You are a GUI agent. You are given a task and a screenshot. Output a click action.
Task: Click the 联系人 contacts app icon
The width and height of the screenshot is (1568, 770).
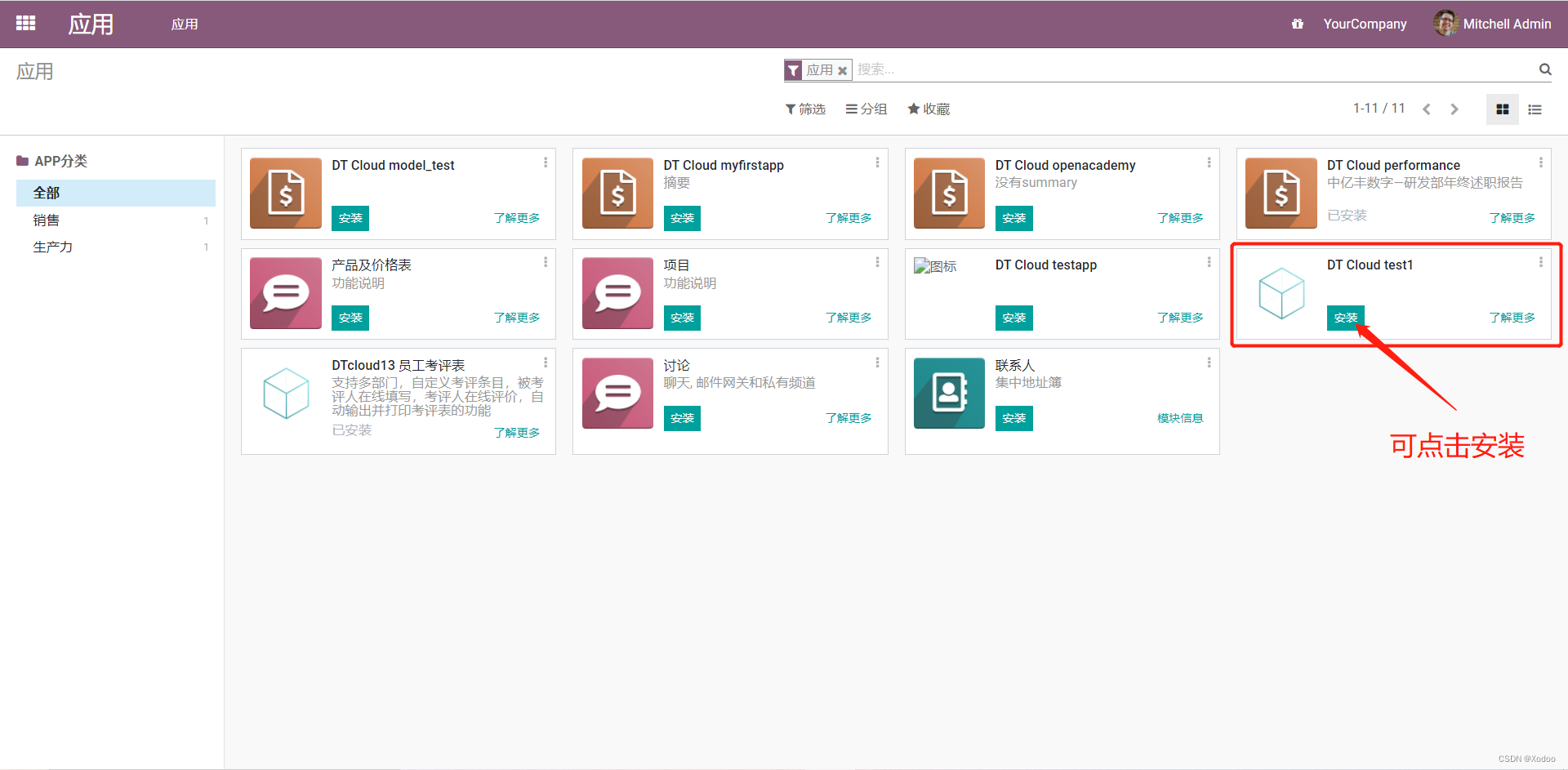click(948, 393)
